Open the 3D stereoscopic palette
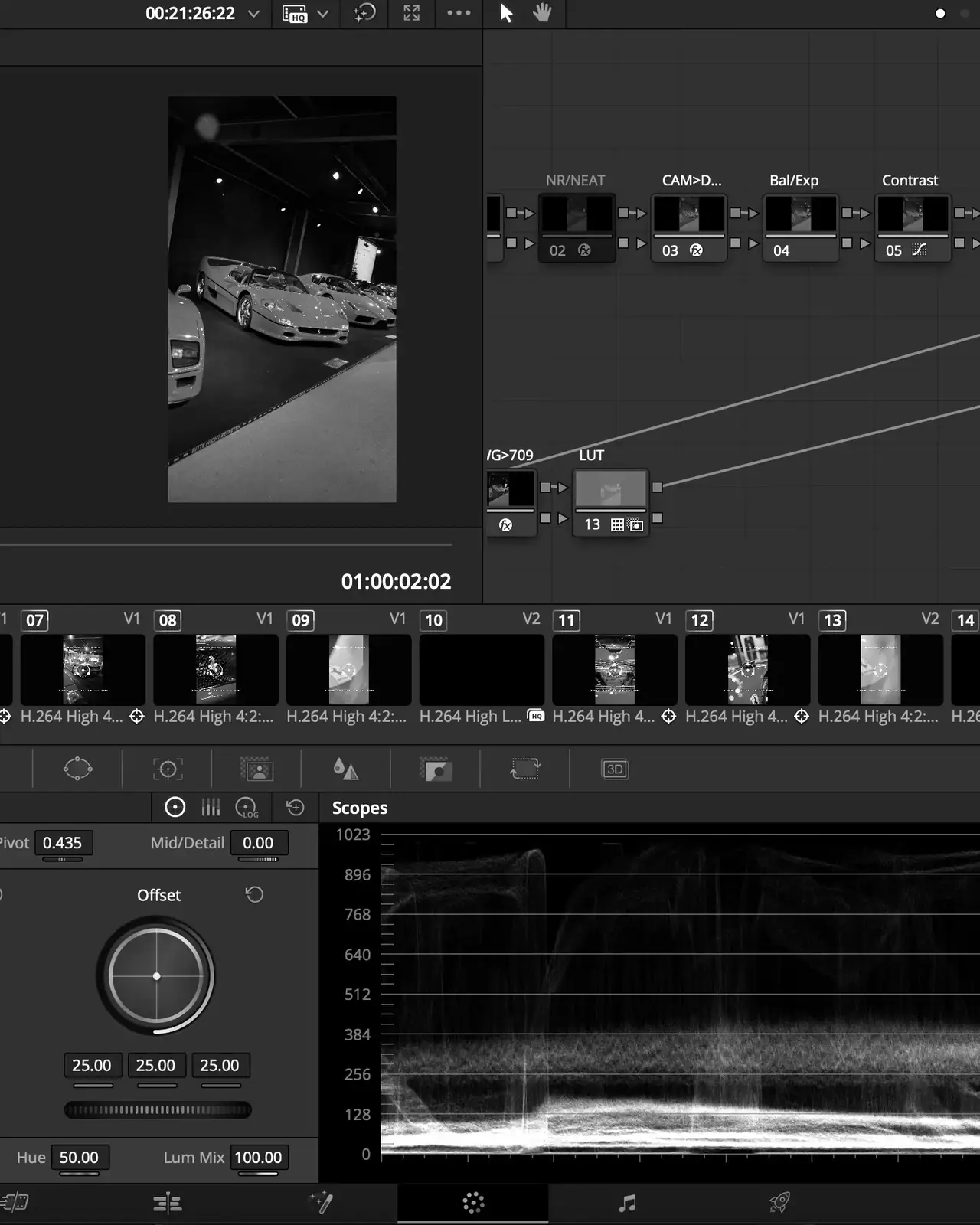 [615, 769]
